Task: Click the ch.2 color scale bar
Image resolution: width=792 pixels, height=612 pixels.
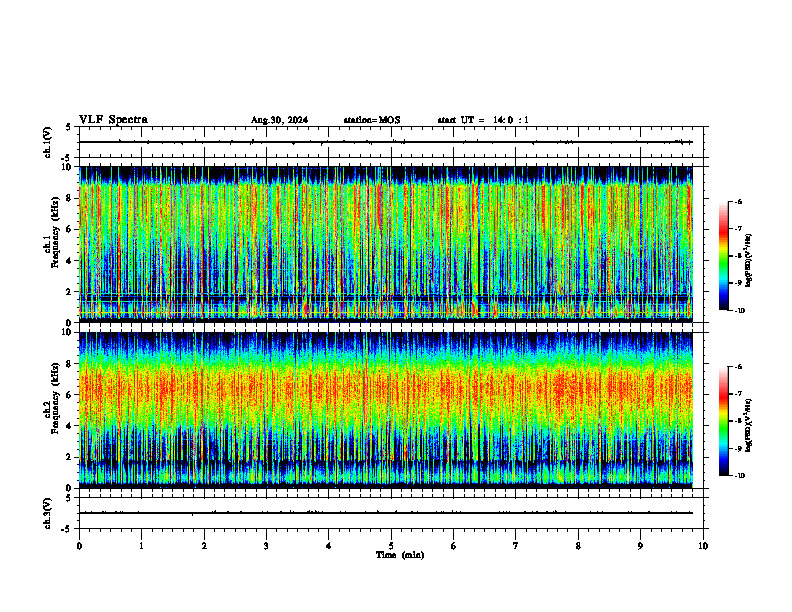Action: [x=723, y=421]
